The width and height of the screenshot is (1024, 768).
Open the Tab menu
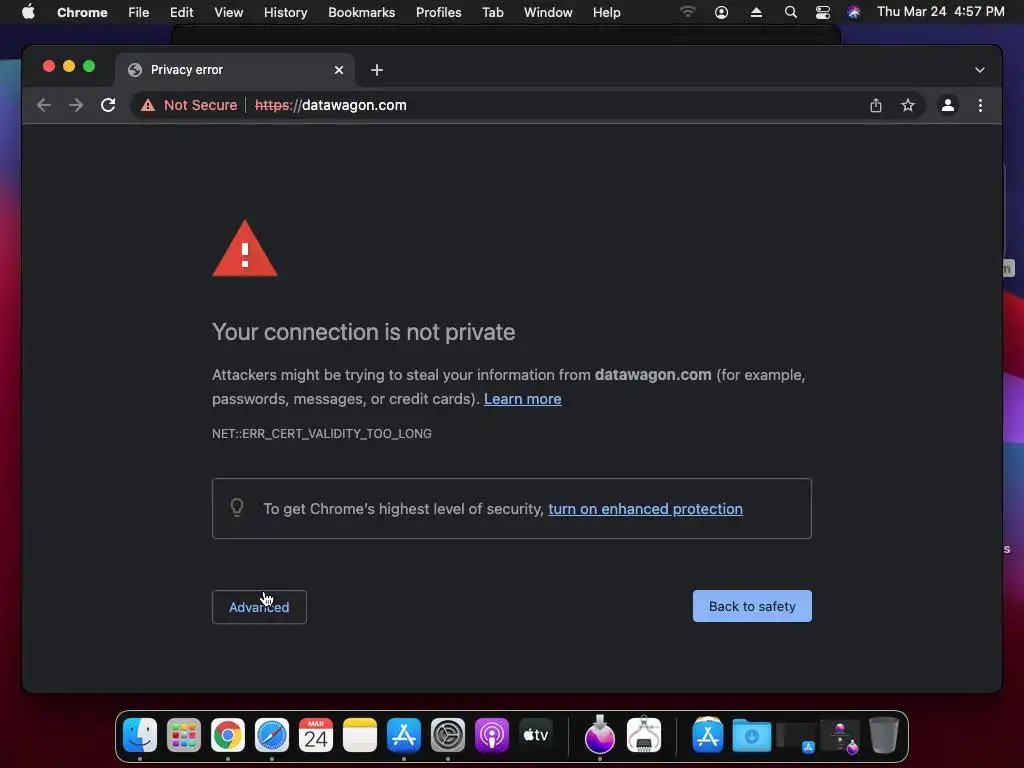pos(492,12)
